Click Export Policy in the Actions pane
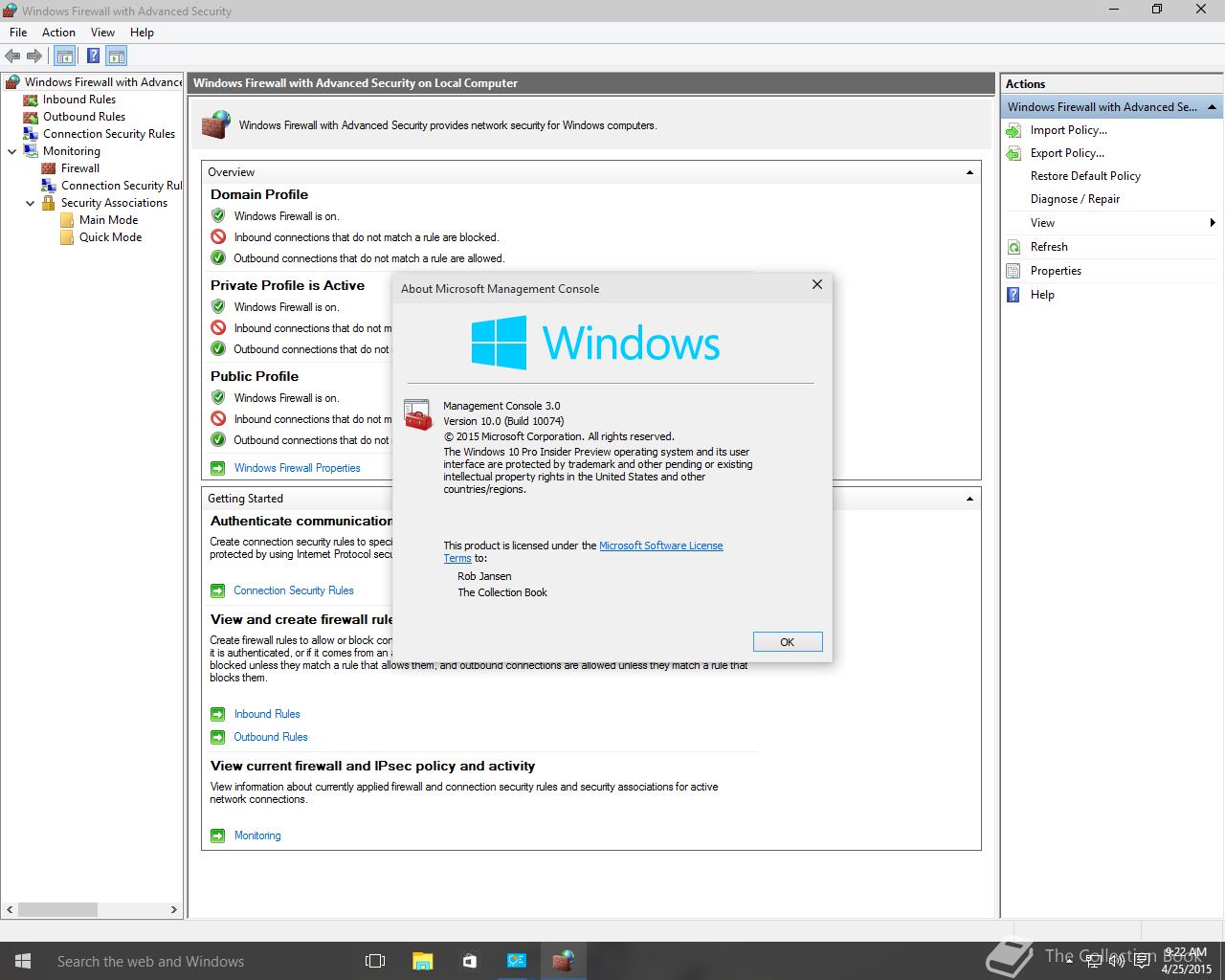This screenshot has height=980, width=1225. pos(1067,153)
